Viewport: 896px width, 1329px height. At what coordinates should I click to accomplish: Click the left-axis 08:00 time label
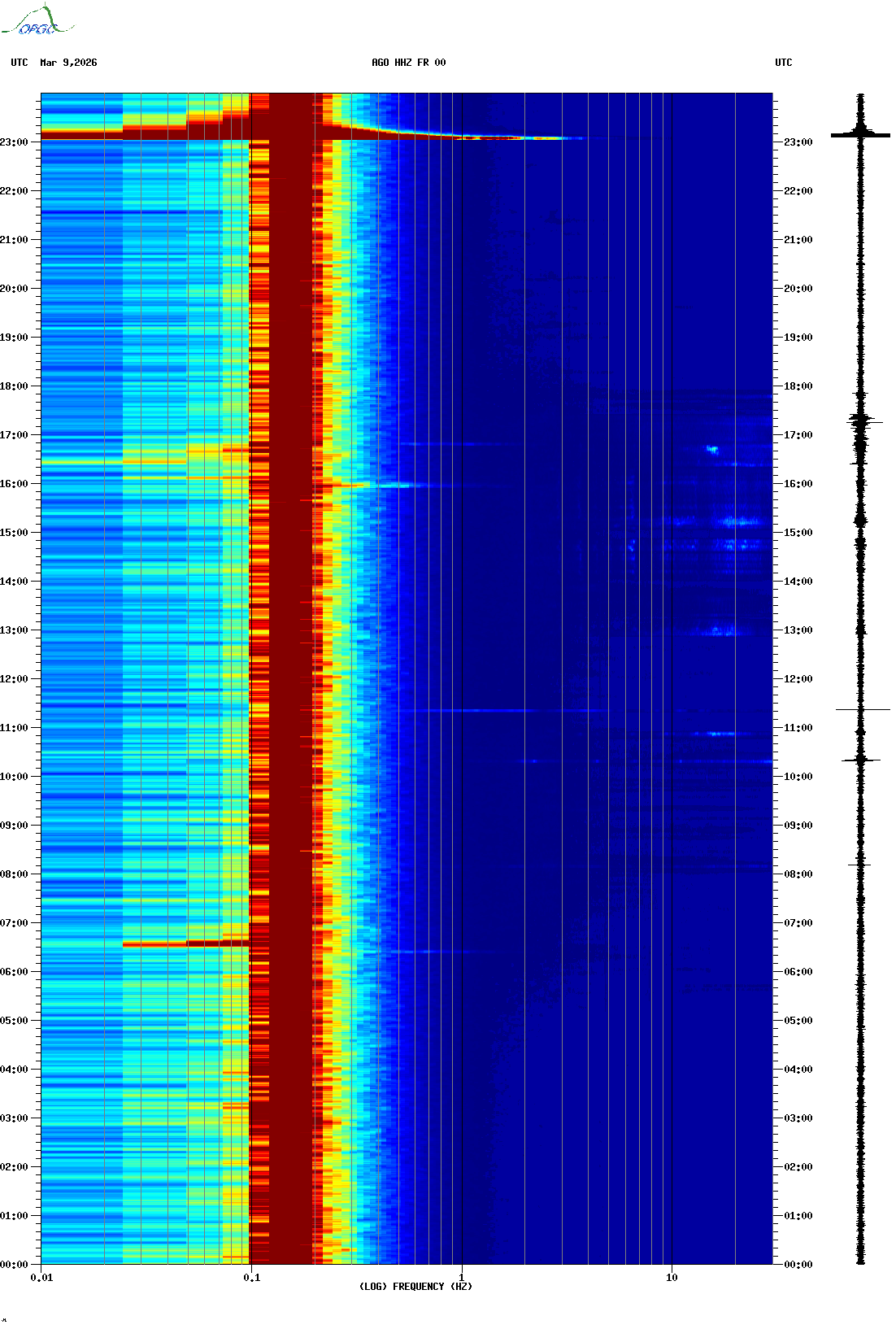pos(14,874)
